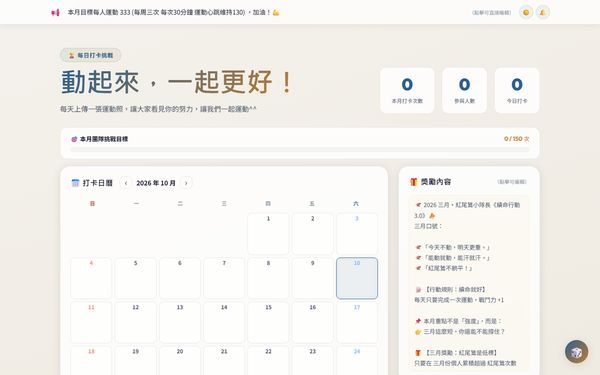
Task: Click the gift icon beside 獎勵內容
Action: point(413,182)
